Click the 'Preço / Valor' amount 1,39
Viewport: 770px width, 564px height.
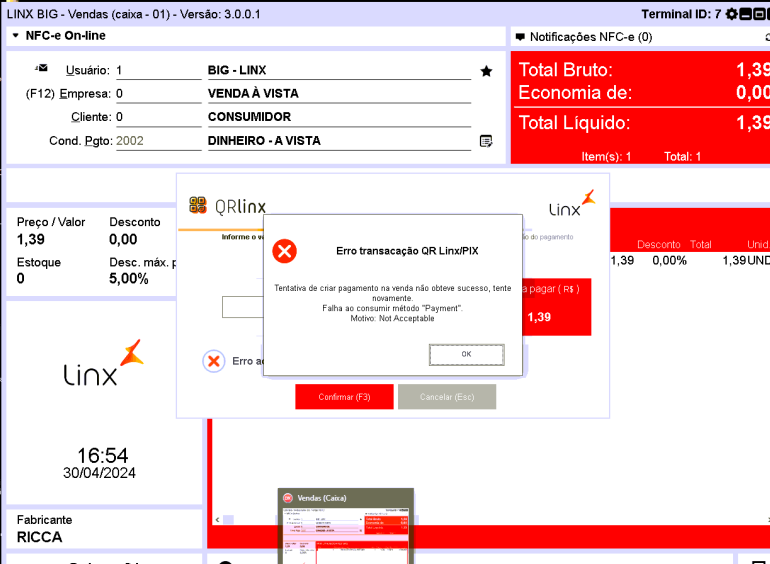[30, 240]
